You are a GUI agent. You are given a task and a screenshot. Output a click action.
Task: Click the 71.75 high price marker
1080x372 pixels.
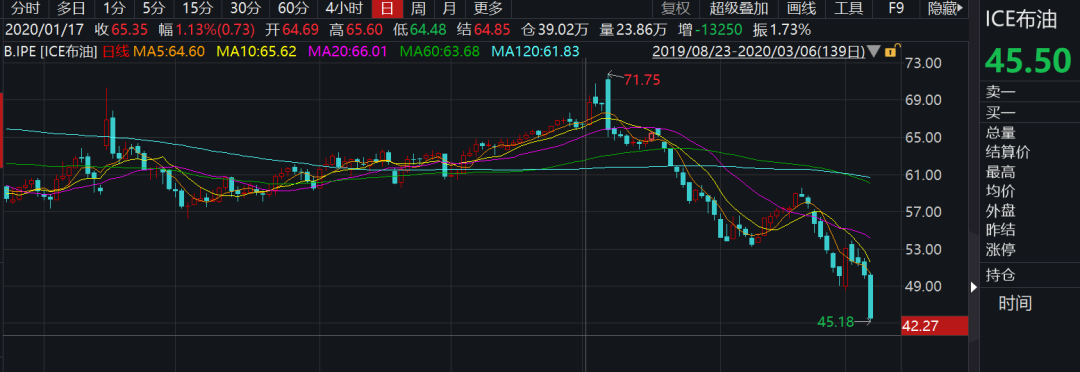(x=642, y=80)
